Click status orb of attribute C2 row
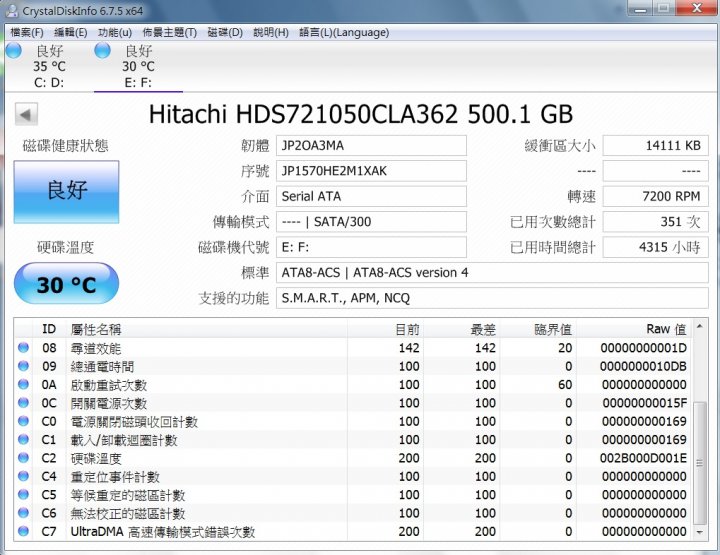The height and width of the screenshot is (555, 720). tap(23, 458)
